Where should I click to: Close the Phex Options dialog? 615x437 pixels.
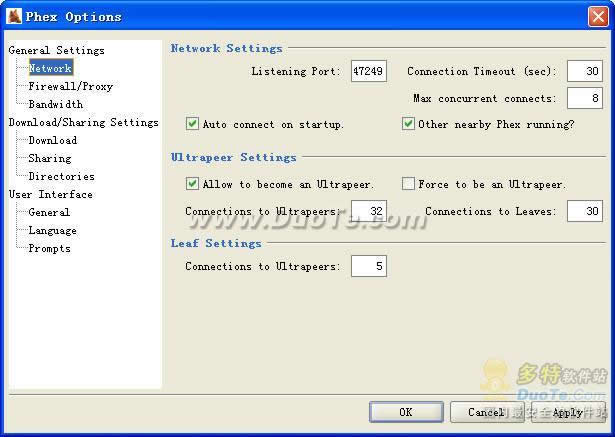(x=597, y=15)
